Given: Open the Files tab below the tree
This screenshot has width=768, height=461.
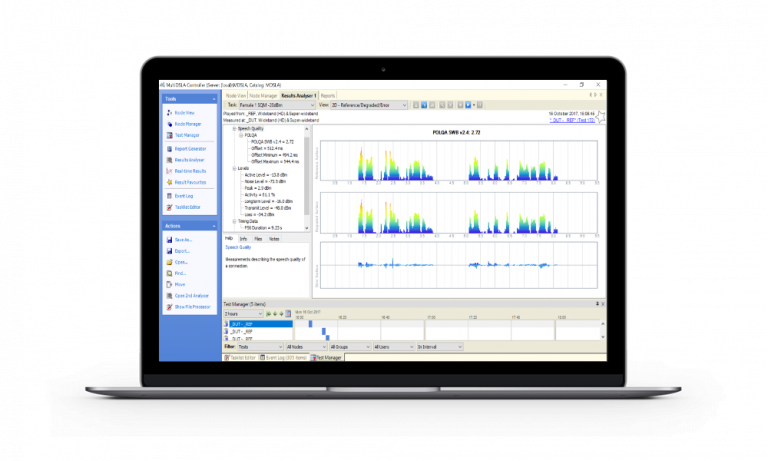Looking at the screenshot, I should [258, 239].
